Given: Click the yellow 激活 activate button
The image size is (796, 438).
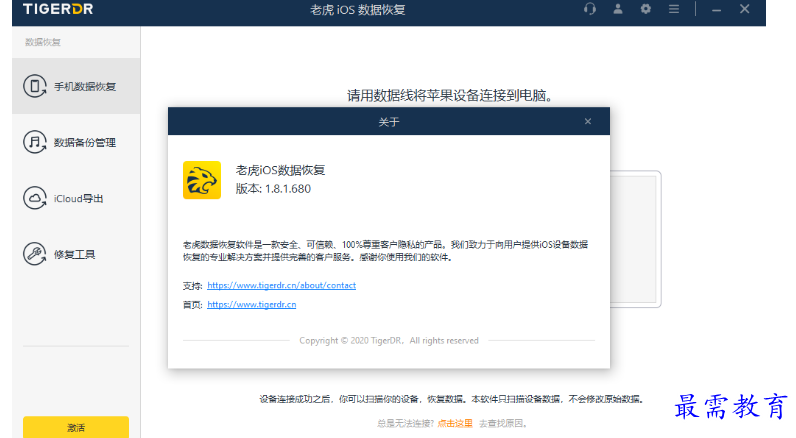Looking at the screenshot, I should (x=76, y=427).
